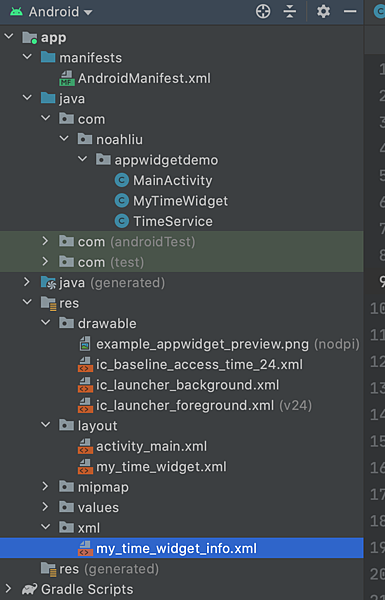Select my_time_widget.xml layout file

(161, 467)
